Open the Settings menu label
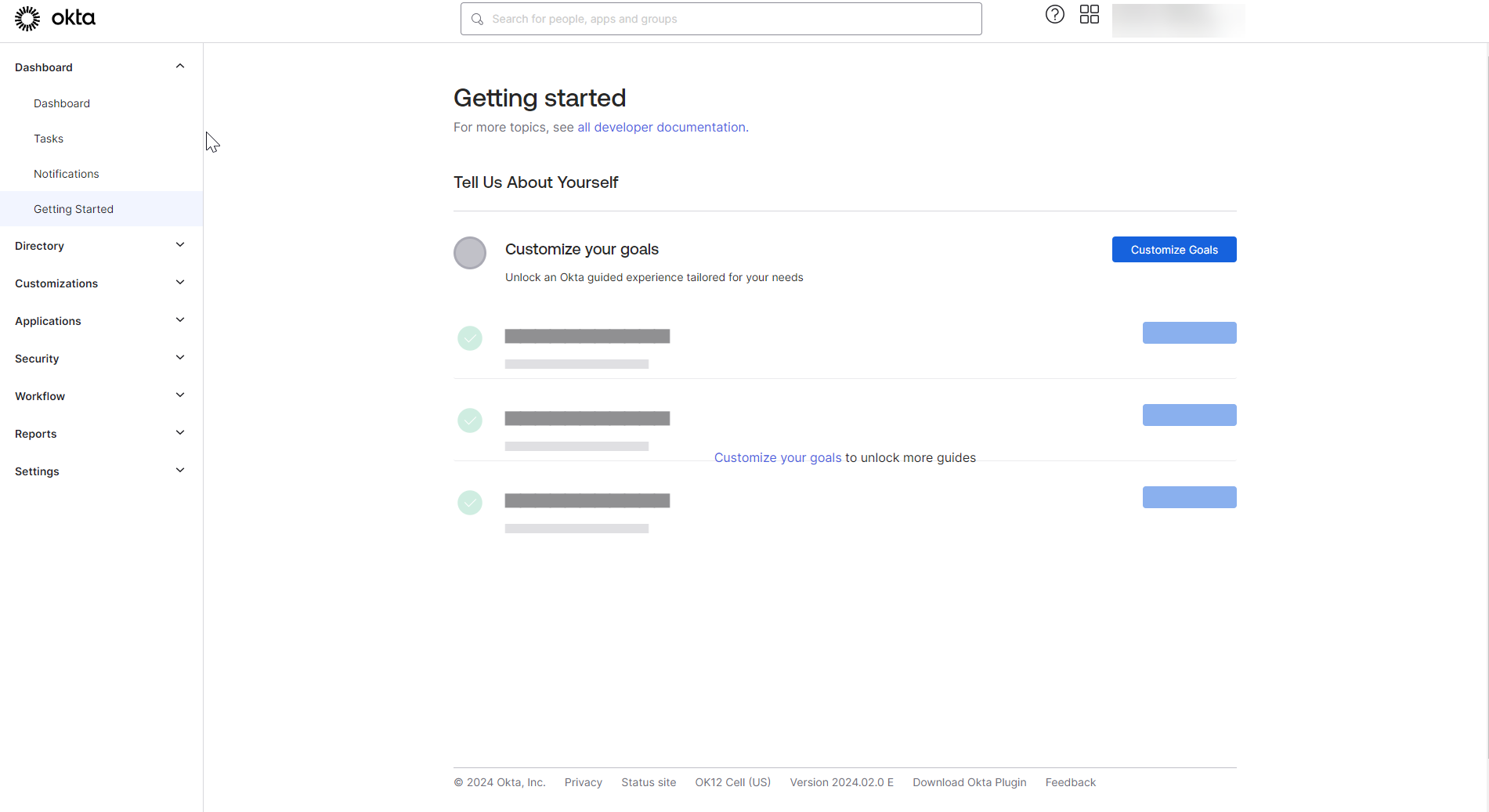Screen dimensions: 1489x812 coord(37,471)
